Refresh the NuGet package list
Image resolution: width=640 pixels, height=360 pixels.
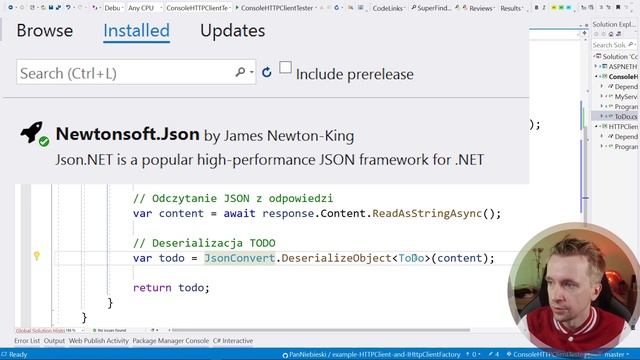267,72
